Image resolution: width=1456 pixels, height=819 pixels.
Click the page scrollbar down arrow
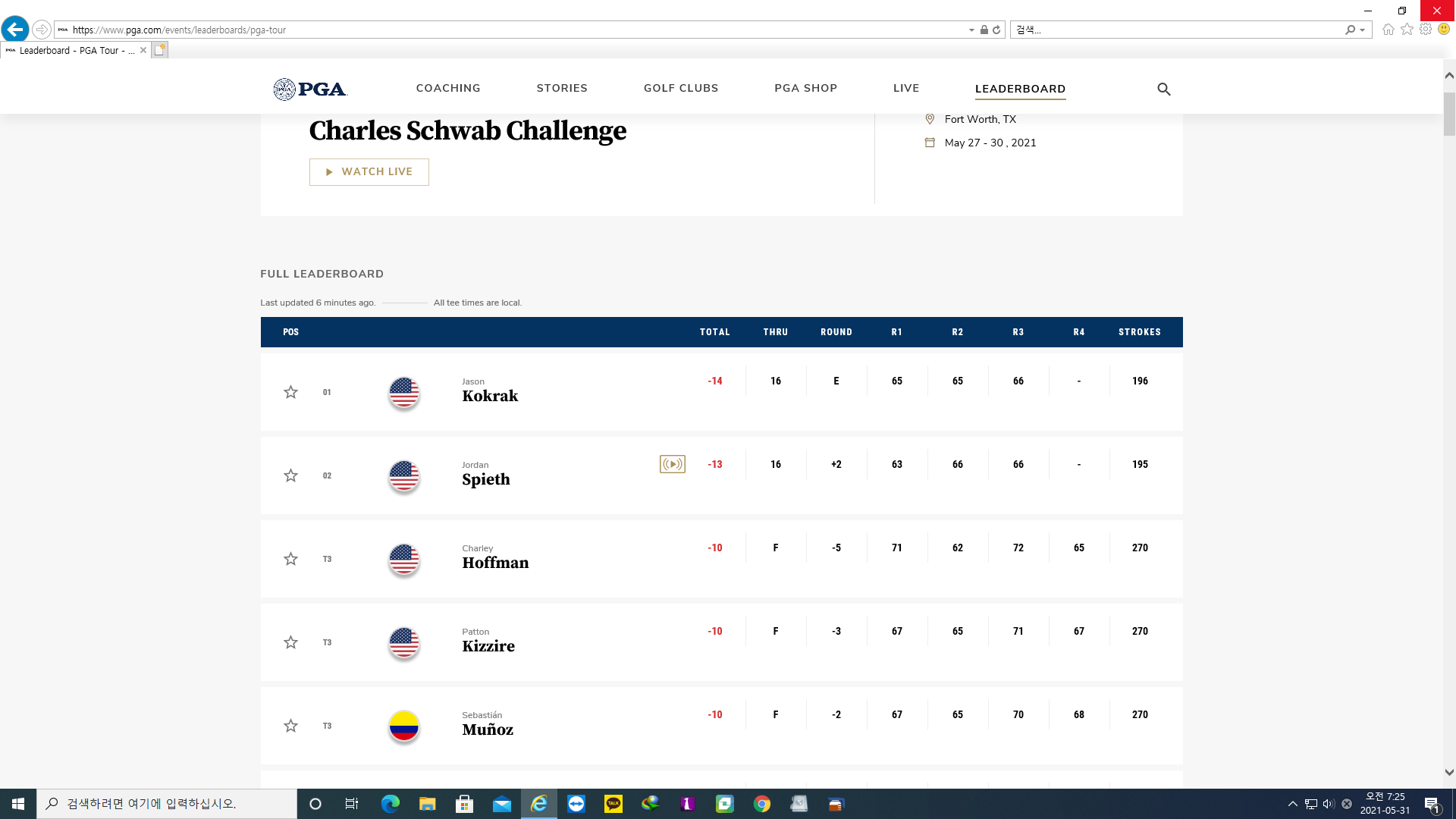point(1449,773)
